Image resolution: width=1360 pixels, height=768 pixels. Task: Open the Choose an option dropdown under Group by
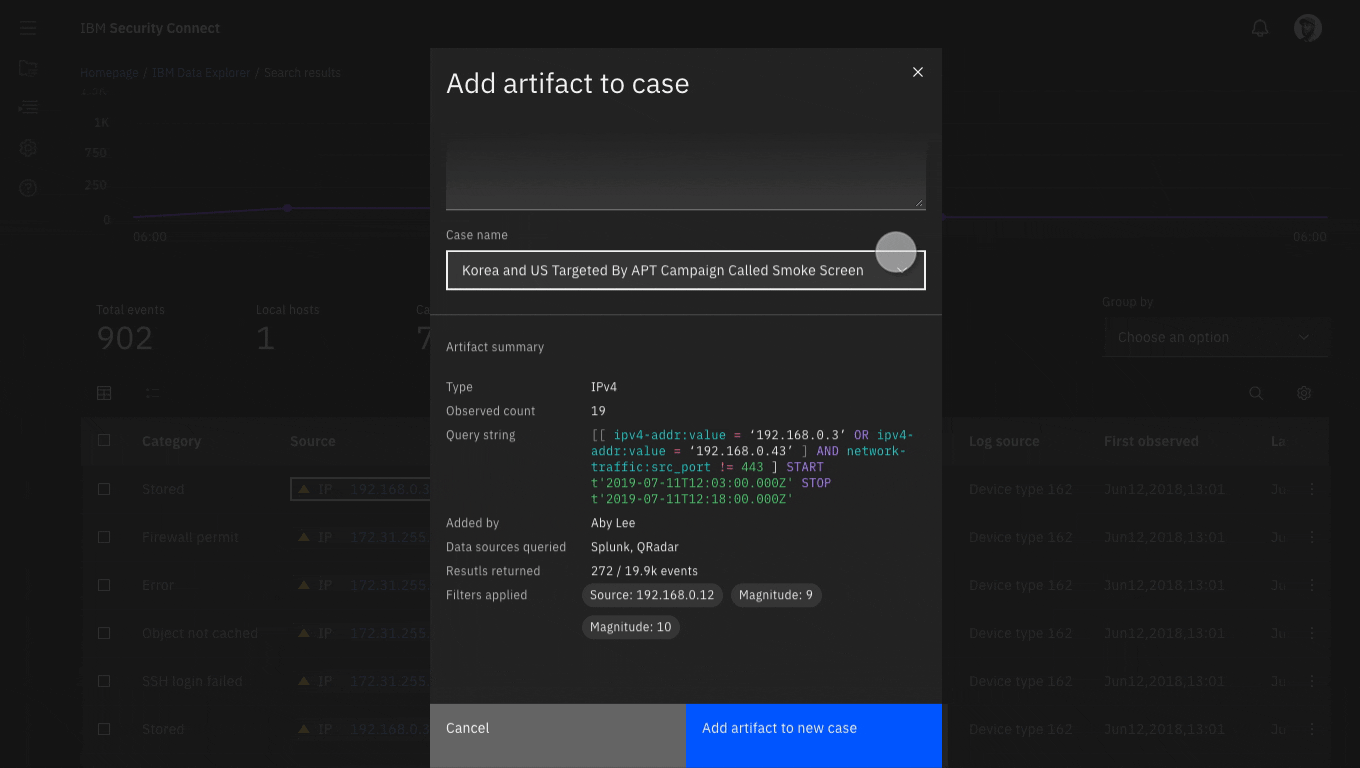click(x=1216, y=337)
